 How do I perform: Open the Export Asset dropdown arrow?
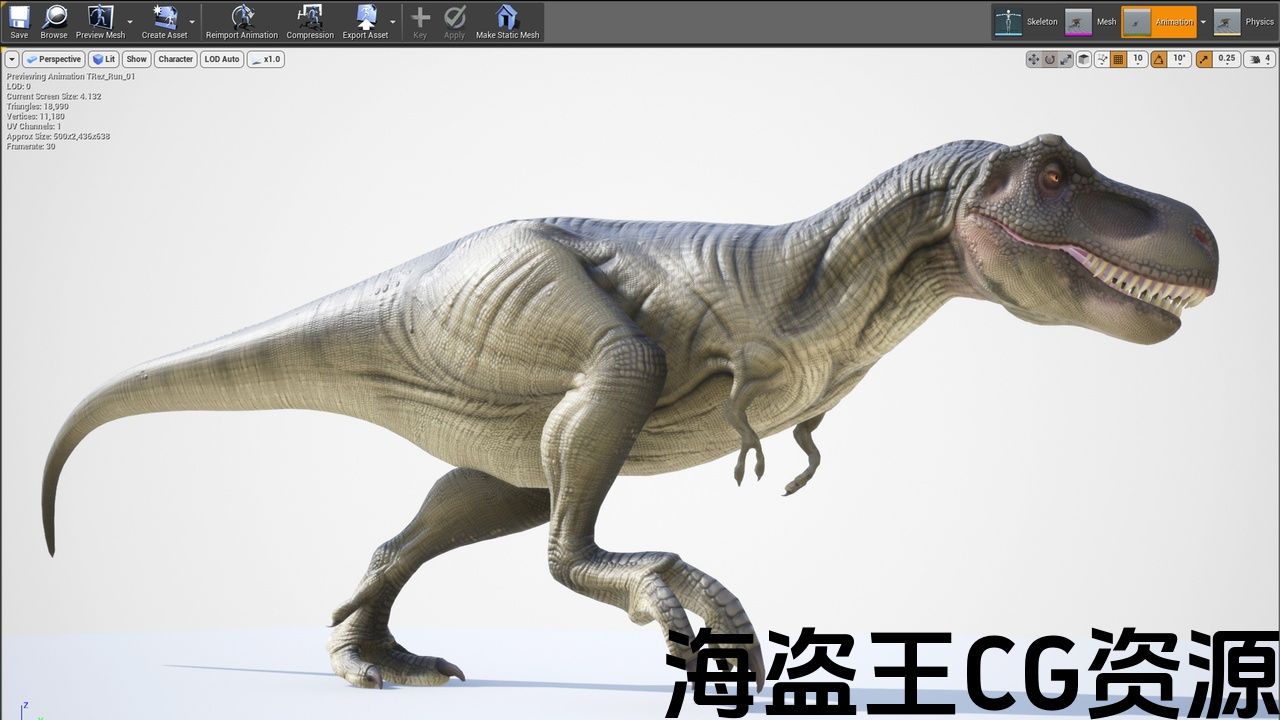392,22
